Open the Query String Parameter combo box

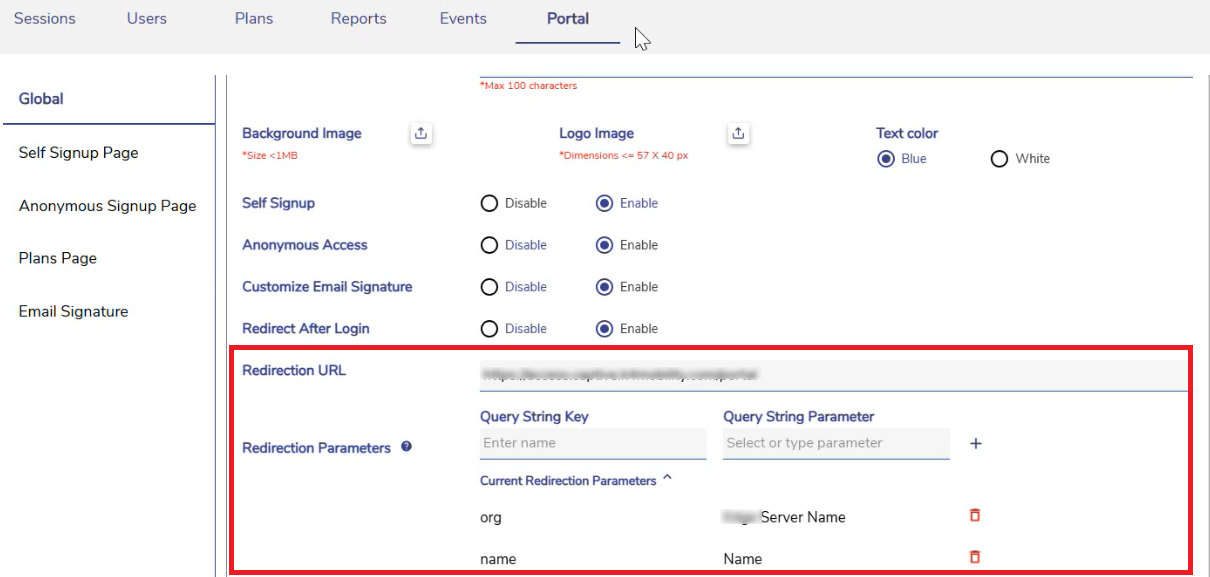tap(835, 443)
